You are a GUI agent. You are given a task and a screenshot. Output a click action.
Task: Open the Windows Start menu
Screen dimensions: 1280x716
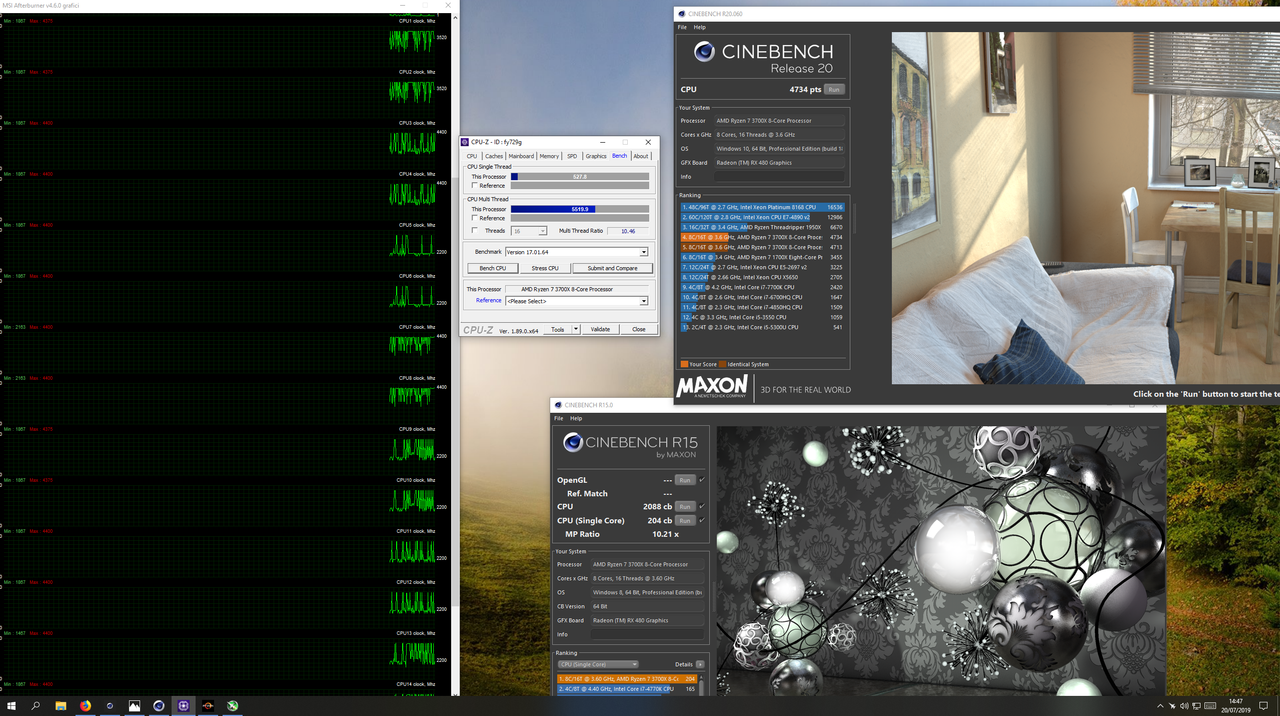tap(10, 705)
